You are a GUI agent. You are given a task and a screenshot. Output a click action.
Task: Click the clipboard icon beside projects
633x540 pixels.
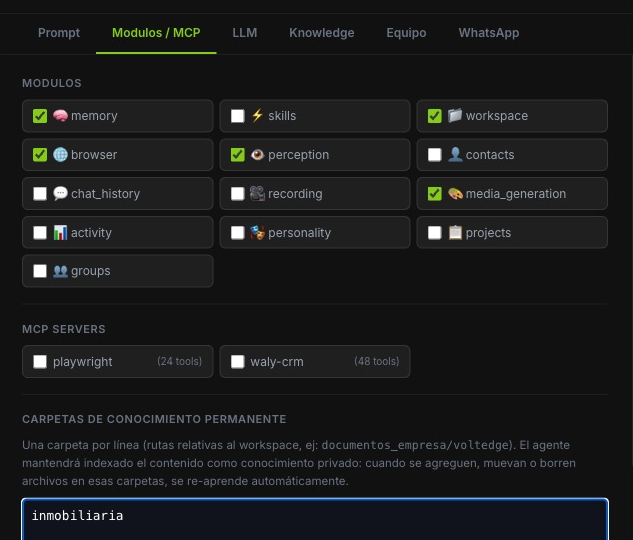pyautogui.click(x=455, y=232)
